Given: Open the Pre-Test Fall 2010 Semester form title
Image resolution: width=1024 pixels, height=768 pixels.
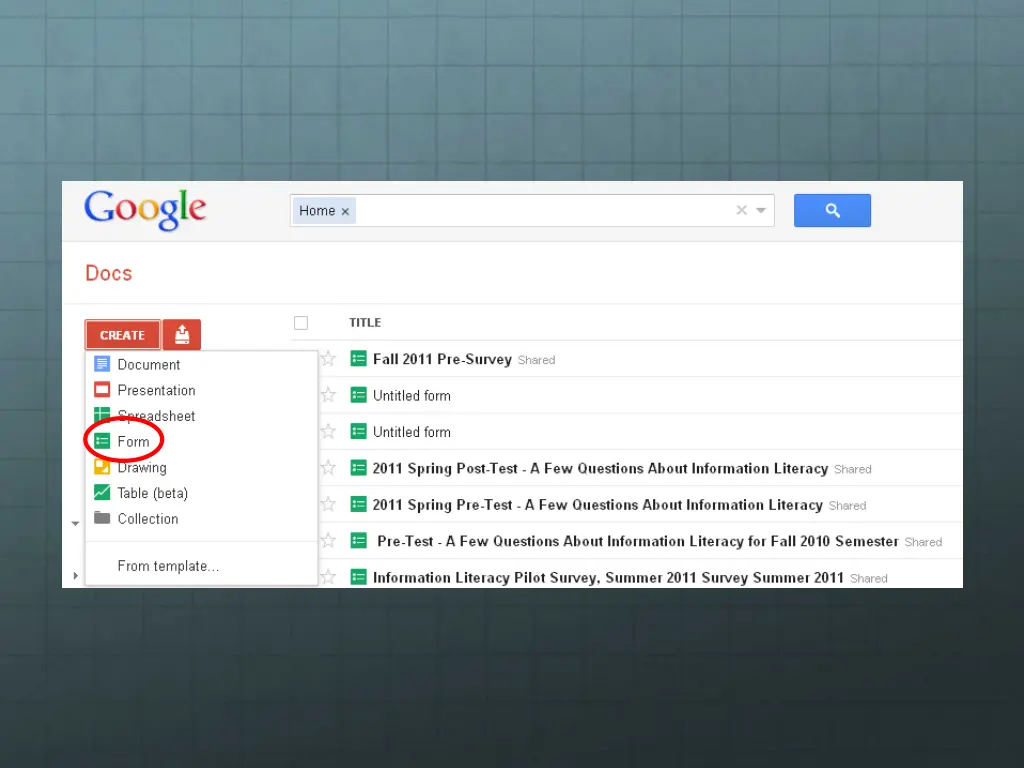Looking at the screenshot, I should tap(638, 541).
